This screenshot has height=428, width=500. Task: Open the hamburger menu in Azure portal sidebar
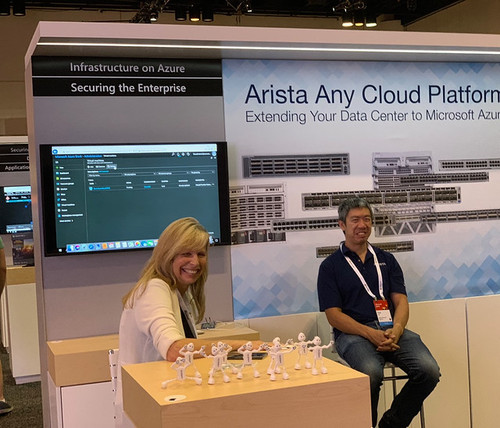click(x=57, y=162)
